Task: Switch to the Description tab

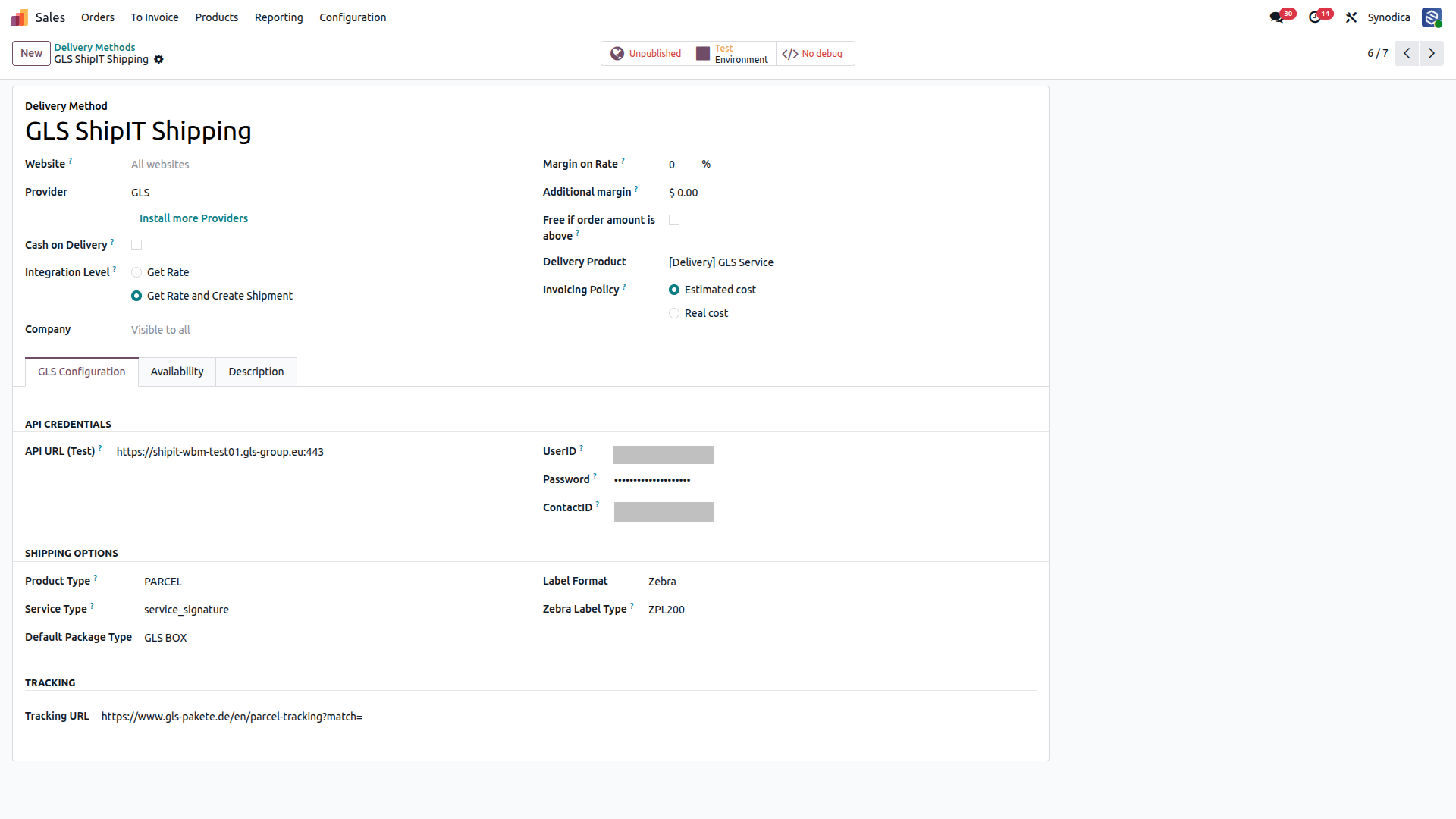Action: [256, 372]
